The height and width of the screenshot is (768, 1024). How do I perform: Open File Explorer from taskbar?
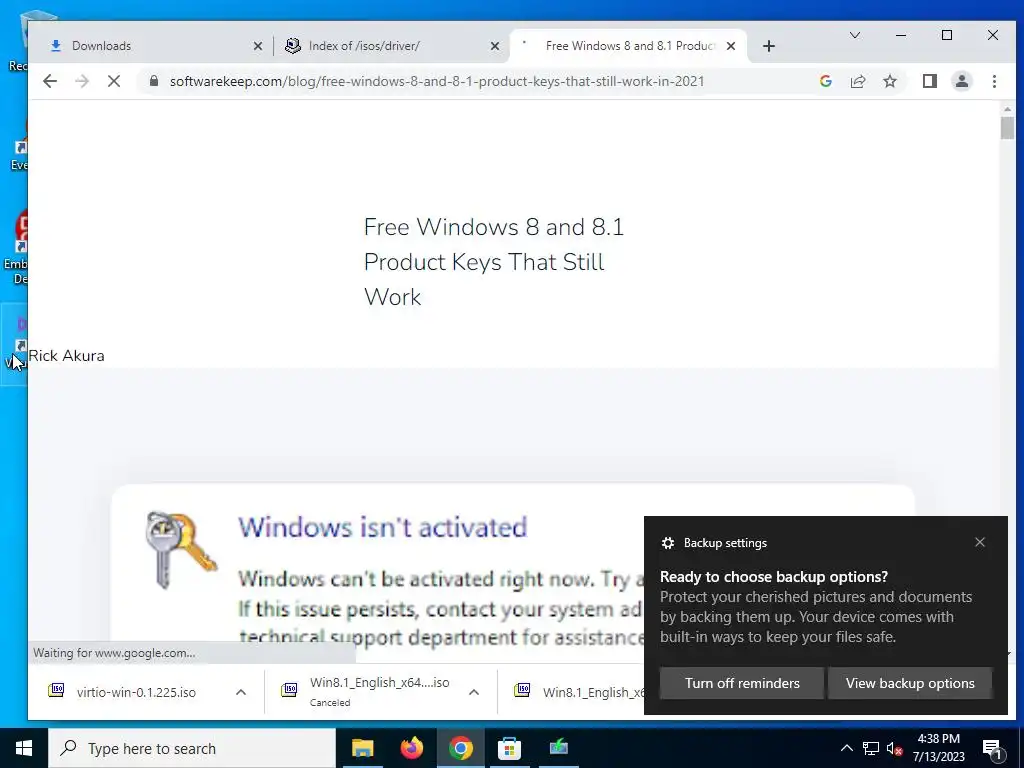coord(362,748)
